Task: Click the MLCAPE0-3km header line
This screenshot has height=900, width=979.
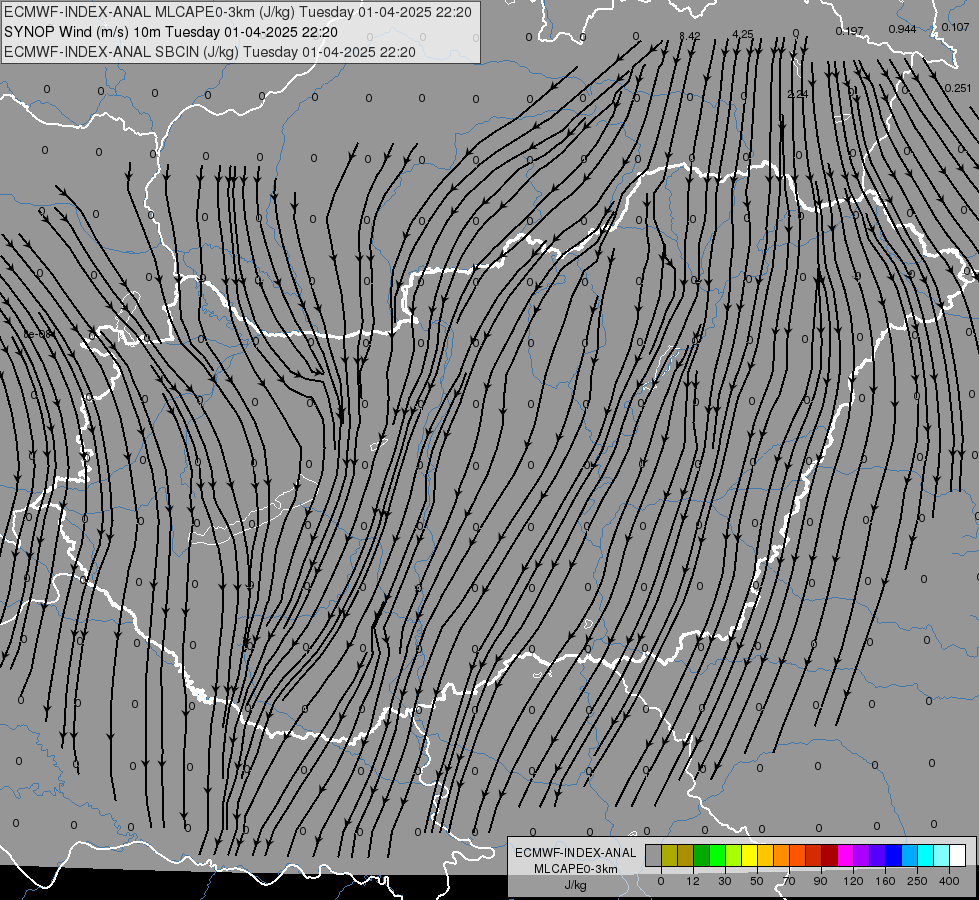Action: [x=238, y=12]
